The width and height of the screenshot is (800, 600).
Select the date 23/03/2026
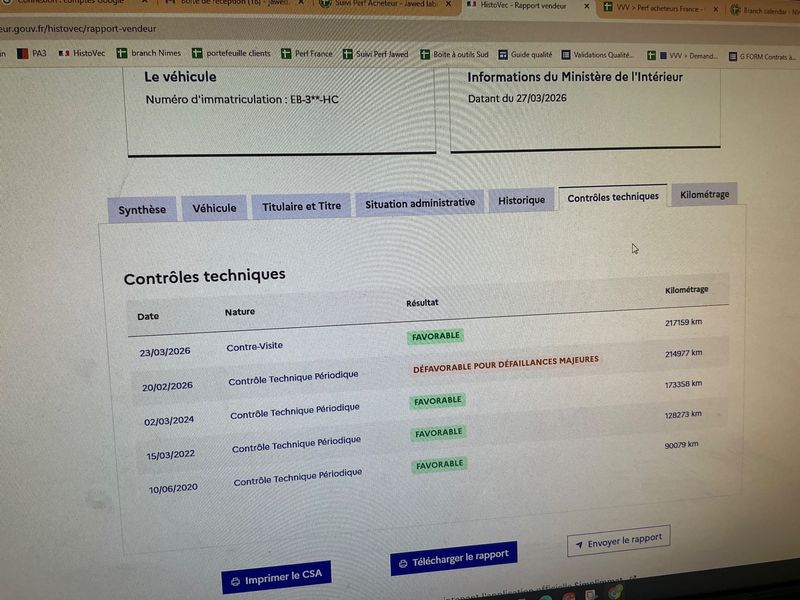165,352
